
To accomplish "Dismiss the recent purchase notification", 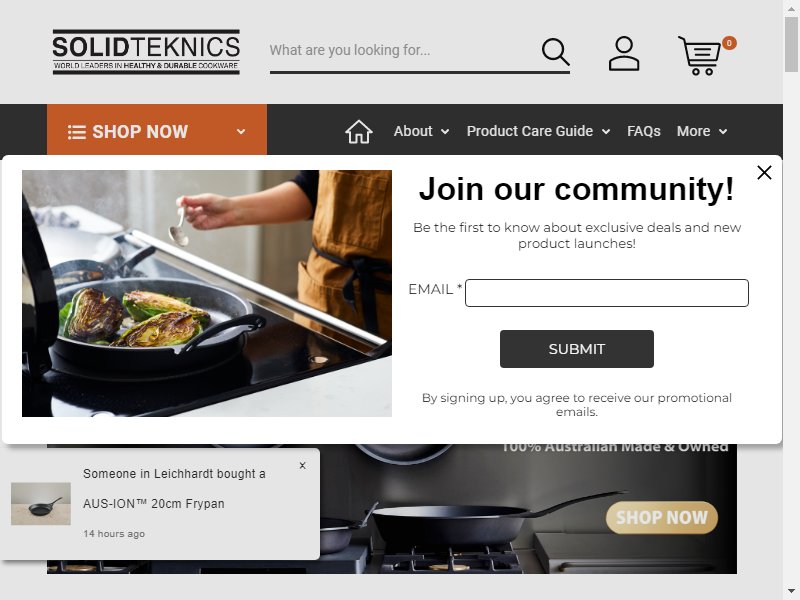I will pyautogui.click(x=303, y=465).
